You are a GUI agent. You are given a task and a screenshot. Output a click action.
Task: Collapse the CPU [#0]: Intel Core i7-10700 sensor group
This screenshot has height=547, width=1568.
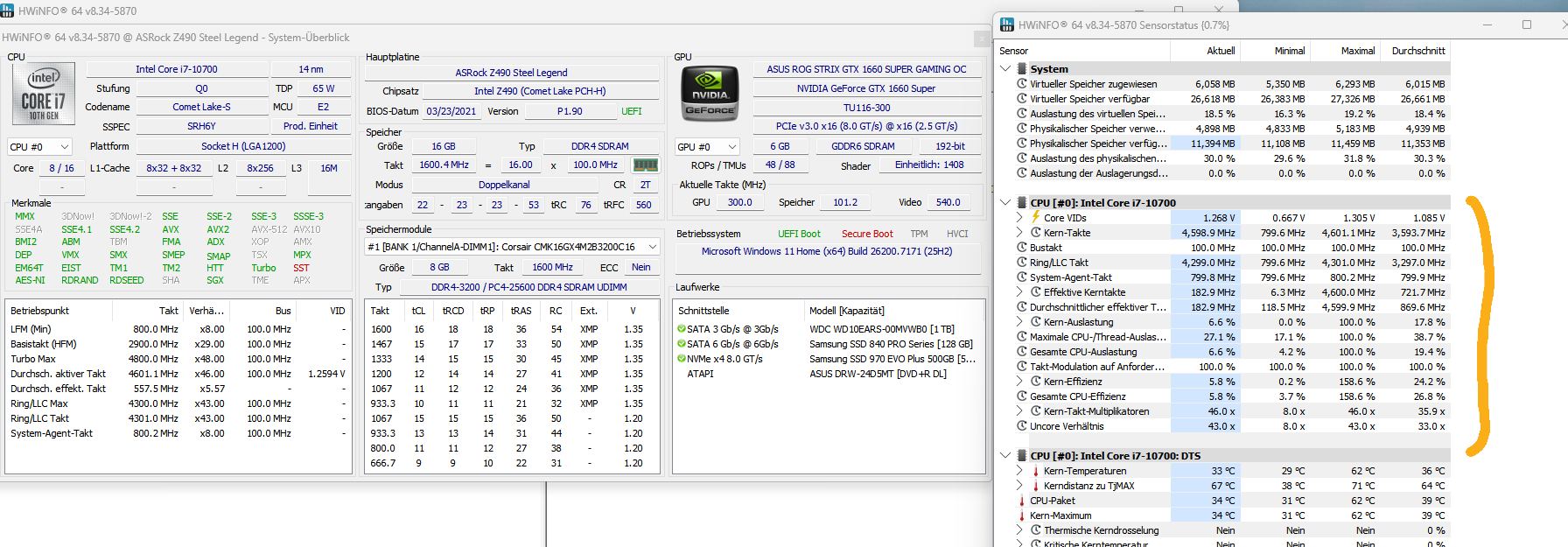(1005, 202)
